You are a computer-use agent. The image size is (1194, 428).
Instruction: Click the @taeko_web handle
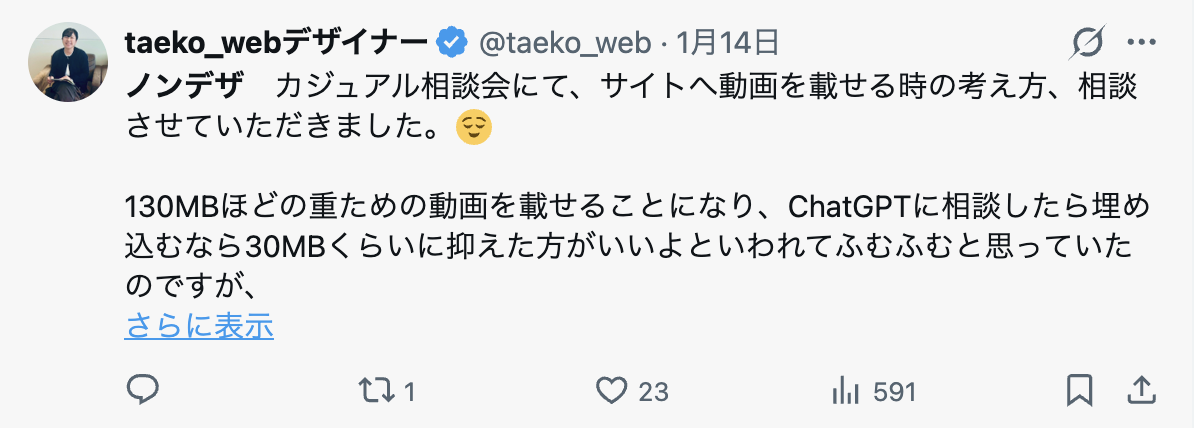tap(566, 42)
